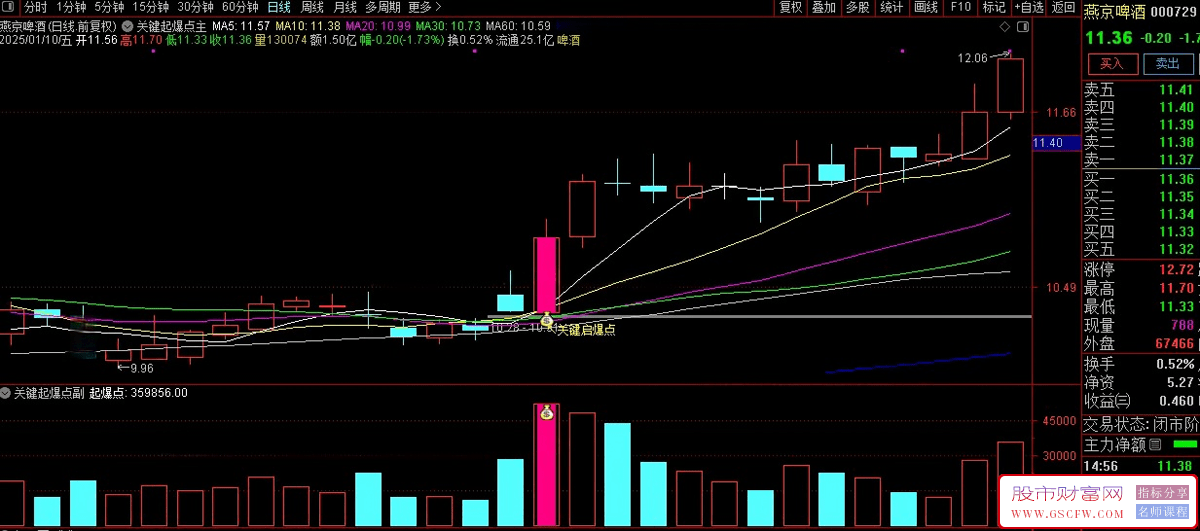Click the 收益(三) earnings label
This screenshot has height=531, width=1200.
(x=1107, y=401)
